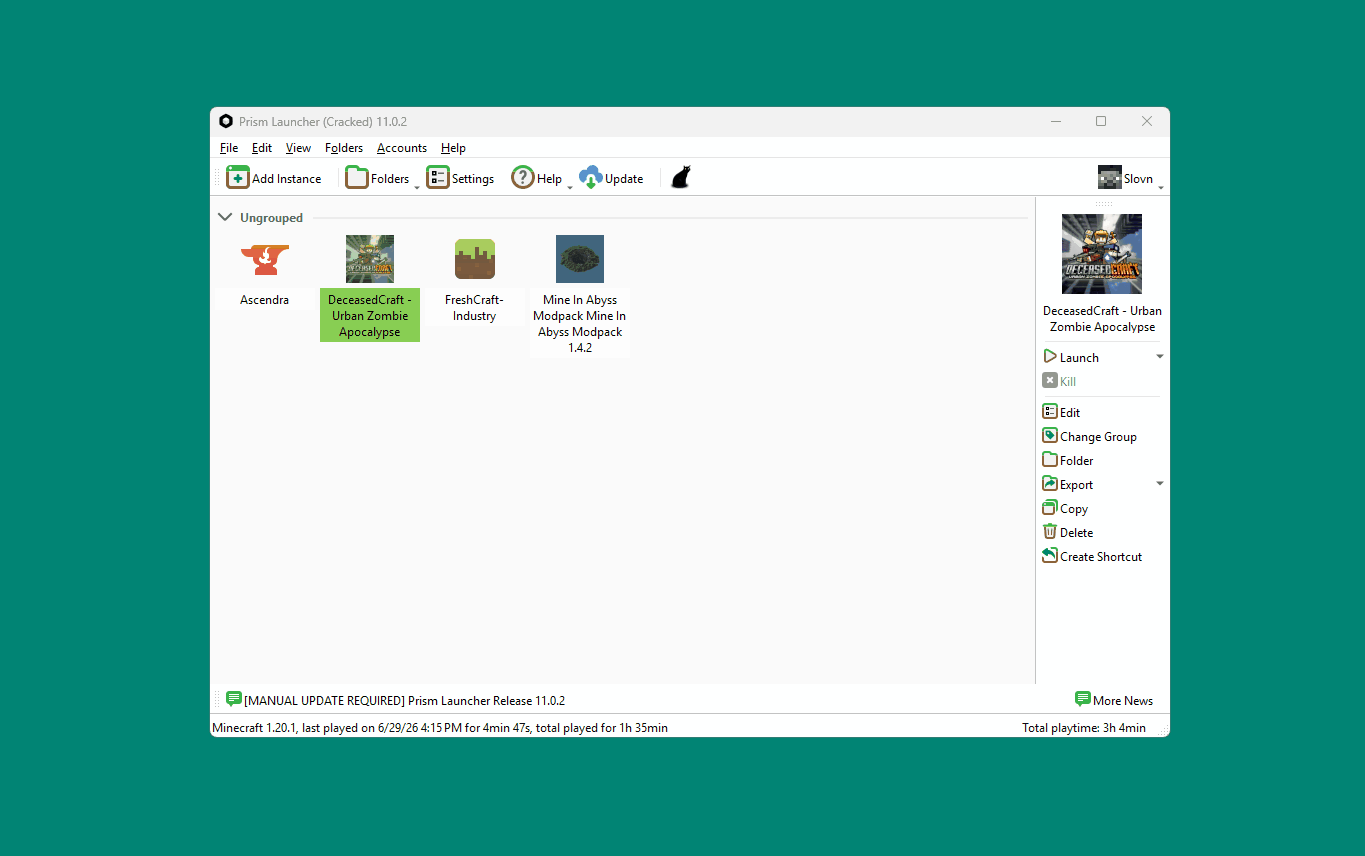Open the Accounts menu
This screenshot has height=856, width=1365.
point(402,148)
